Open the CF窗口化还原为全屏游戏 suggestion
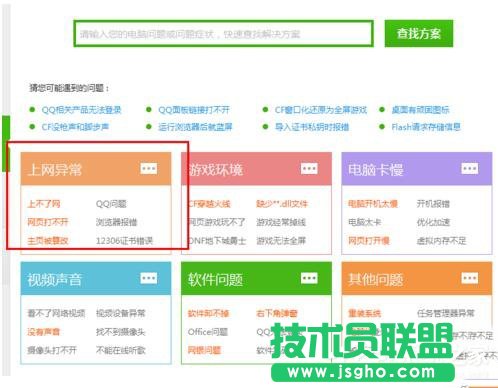This screenshot has height=388, width=498. tap(321, 110)
